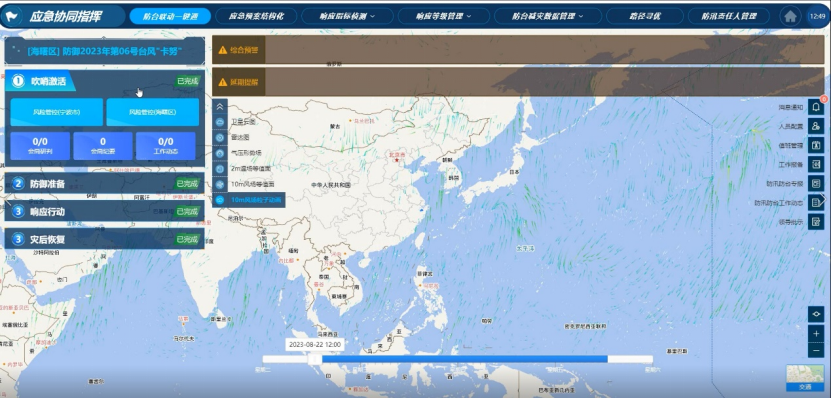Open the 路径寻优 tab
The height and width of the screenshot is (398, 831).
[644, 16]
